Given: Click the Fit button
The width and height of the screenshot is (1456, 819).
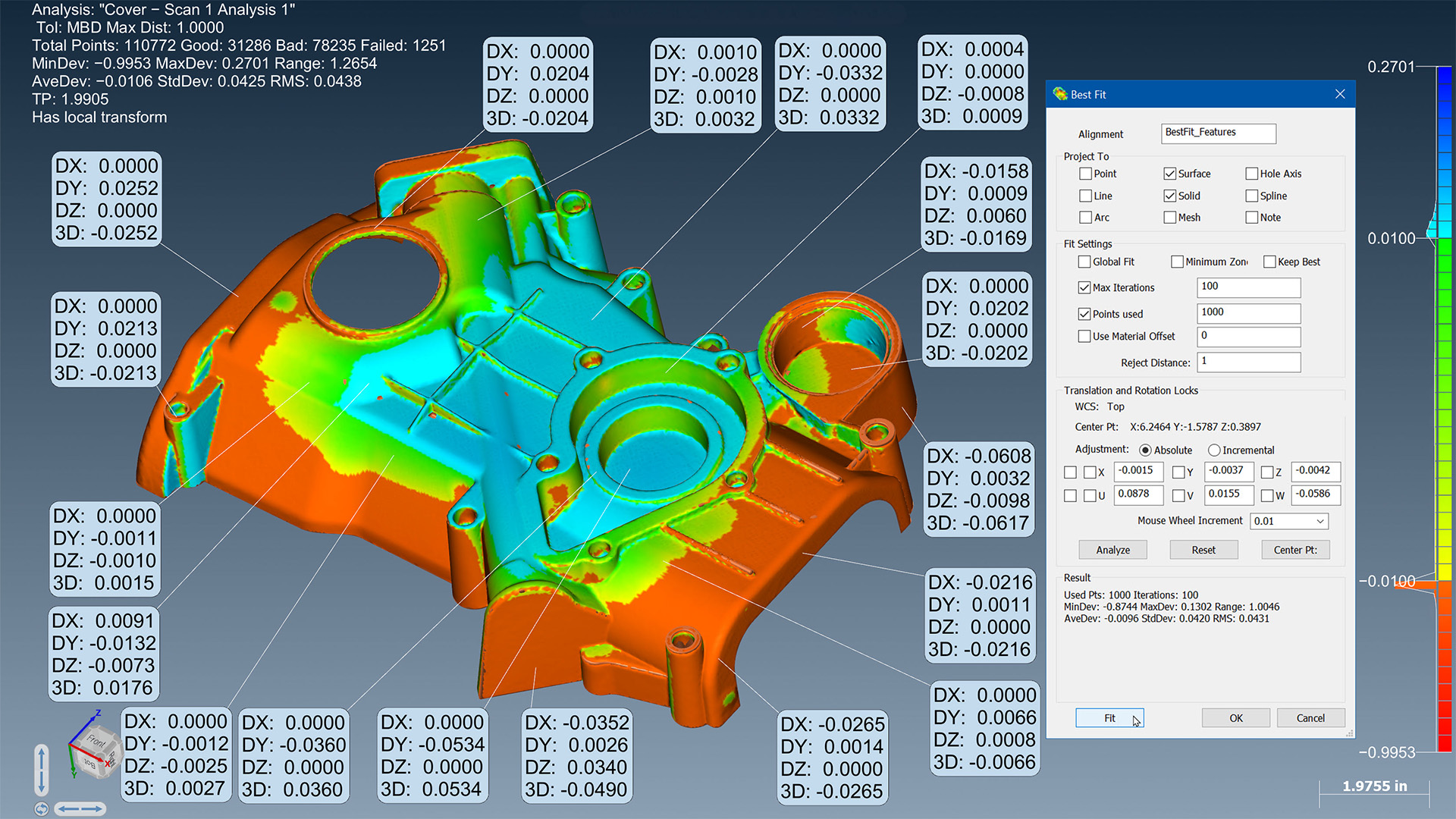Looking at the screenshot, I should coord(1109,718).
